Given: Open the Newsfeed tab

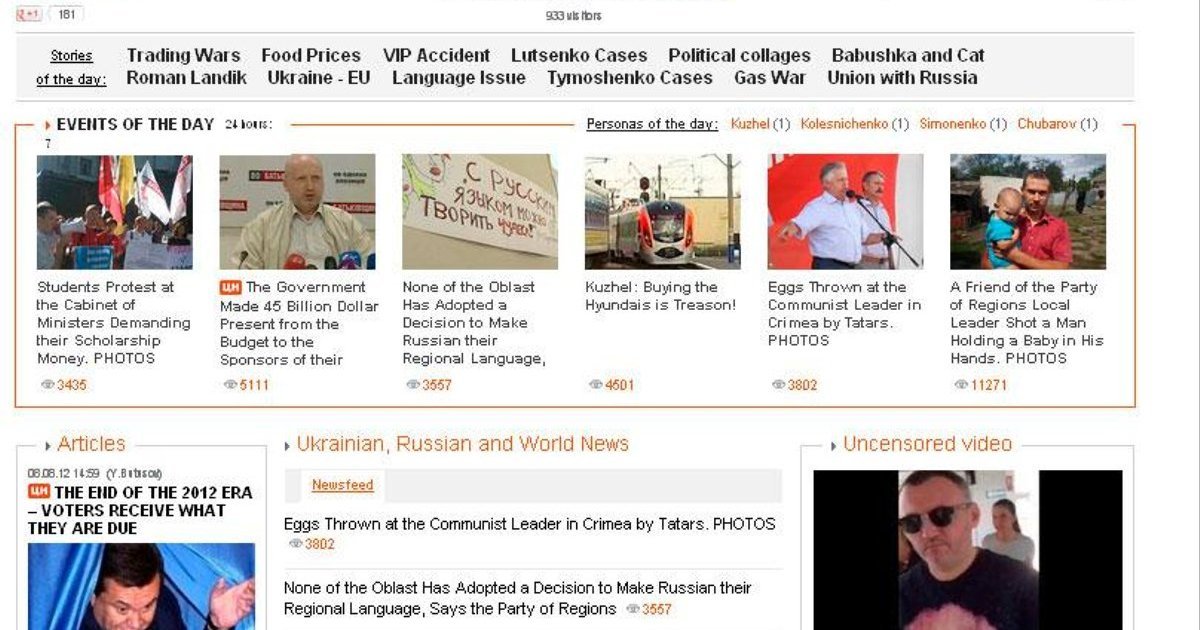Looking at the screenshot, I should coord(342,485).
